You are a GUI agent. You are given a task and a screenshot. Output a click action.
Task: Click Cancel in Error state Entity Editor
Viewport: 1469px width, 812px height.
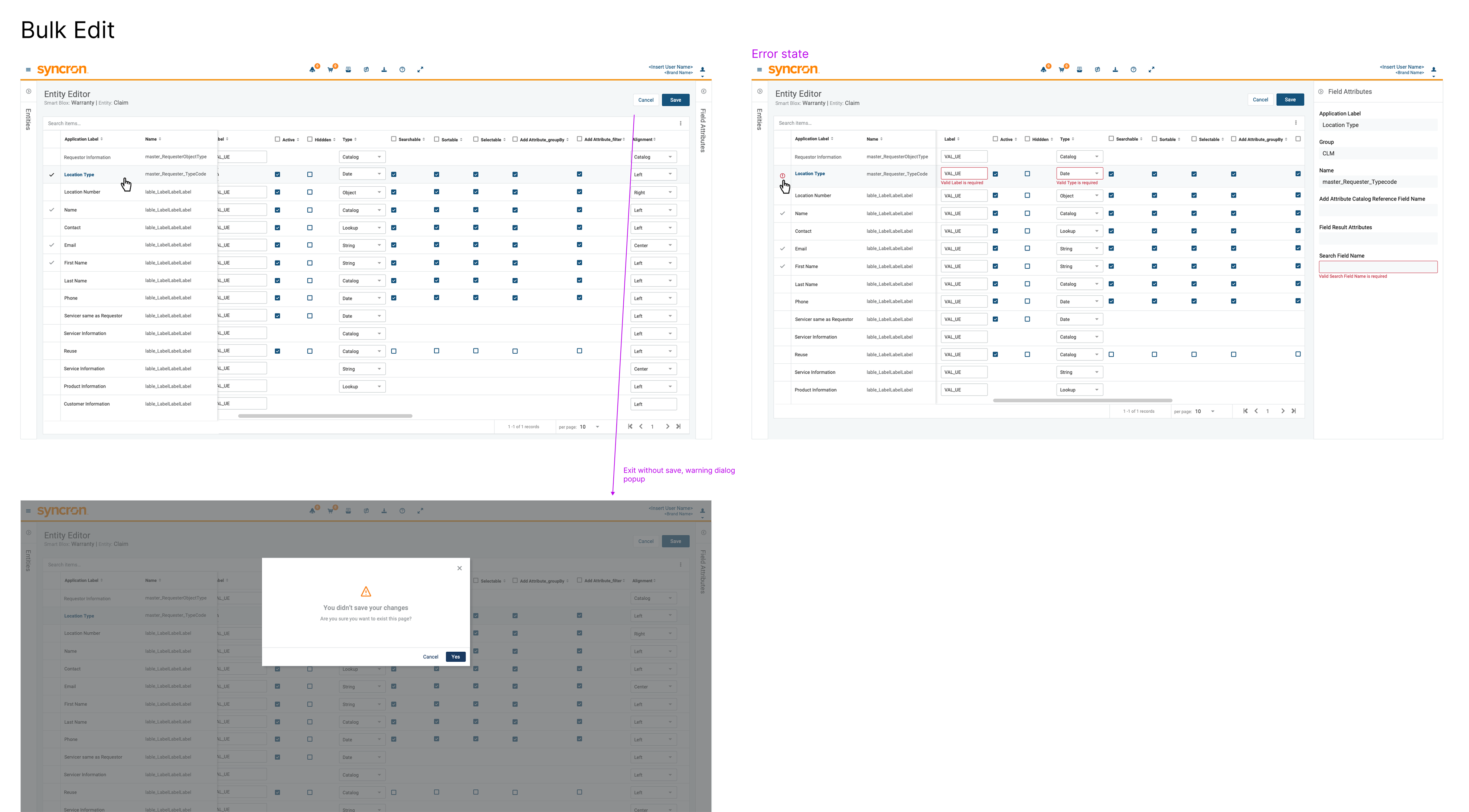pyautogui.click(x=1260, y=100)
